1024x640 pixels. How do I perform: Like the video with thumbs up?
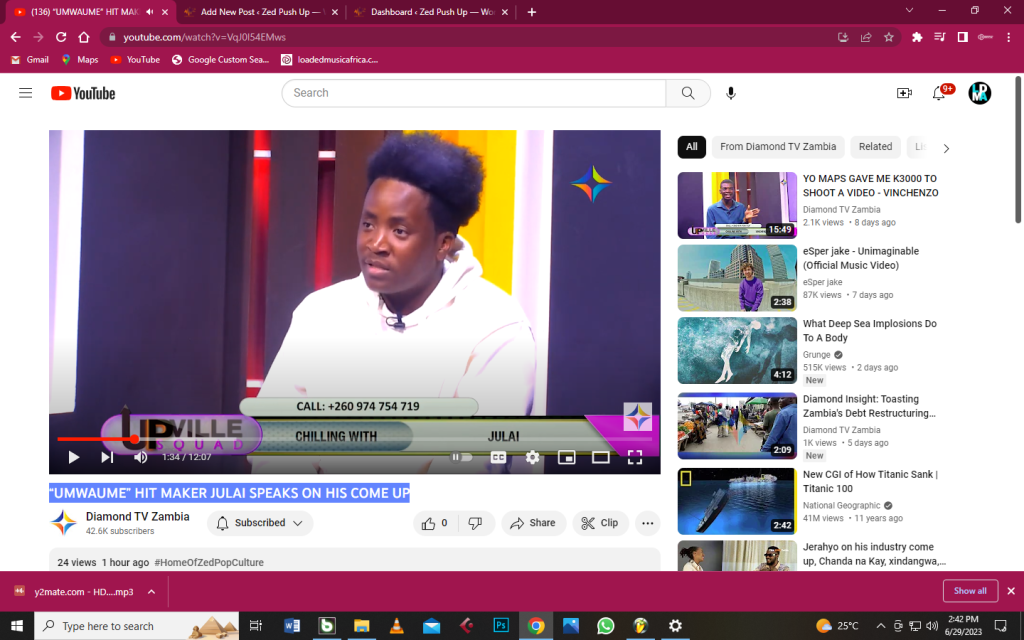[436, 523]
